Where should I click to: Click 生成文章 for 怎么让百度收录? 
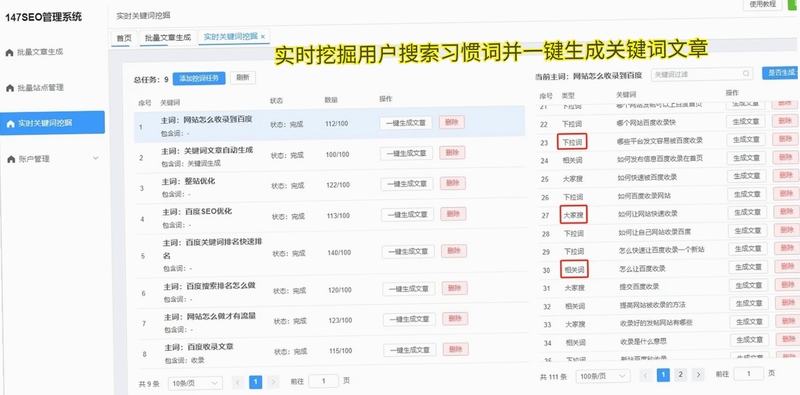tap(748, 267)
